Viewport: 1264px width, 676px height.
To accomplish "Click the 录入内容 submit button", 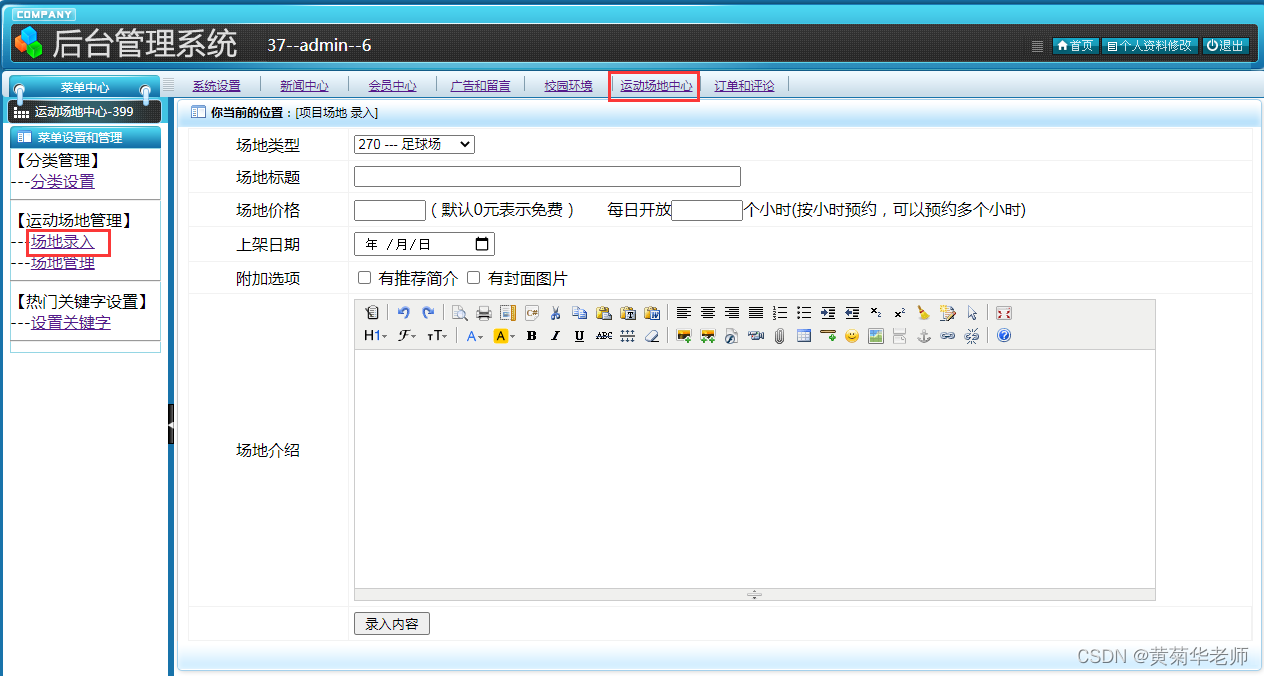I will click(392, 624).
